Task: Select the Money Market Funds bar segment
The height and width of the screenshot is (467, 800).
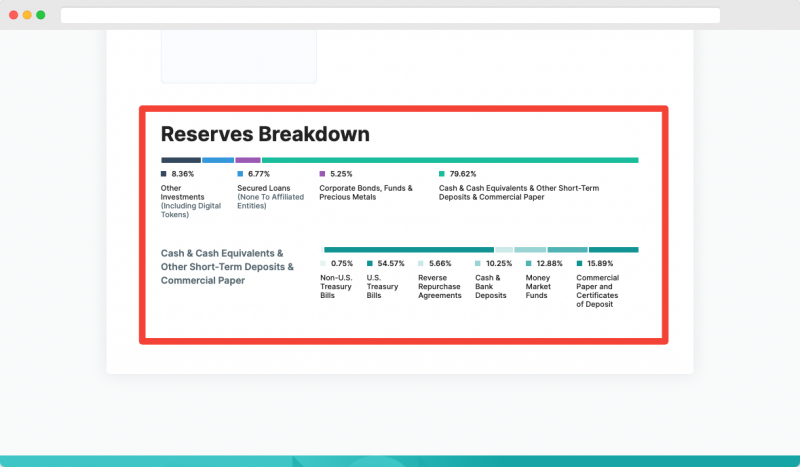Action: (x=567, y=250)
